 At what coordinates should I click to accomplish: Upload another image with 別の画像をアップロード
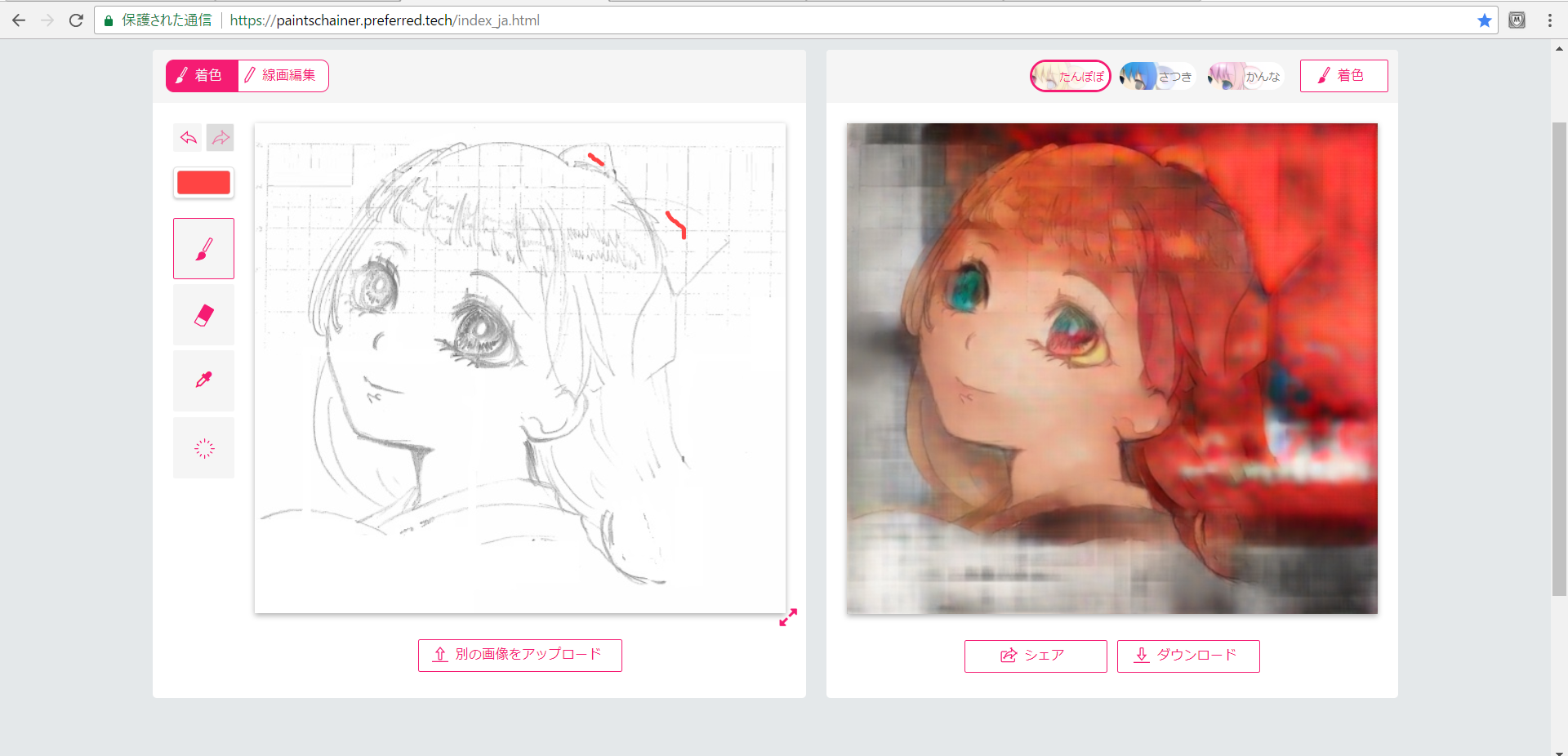520,655
